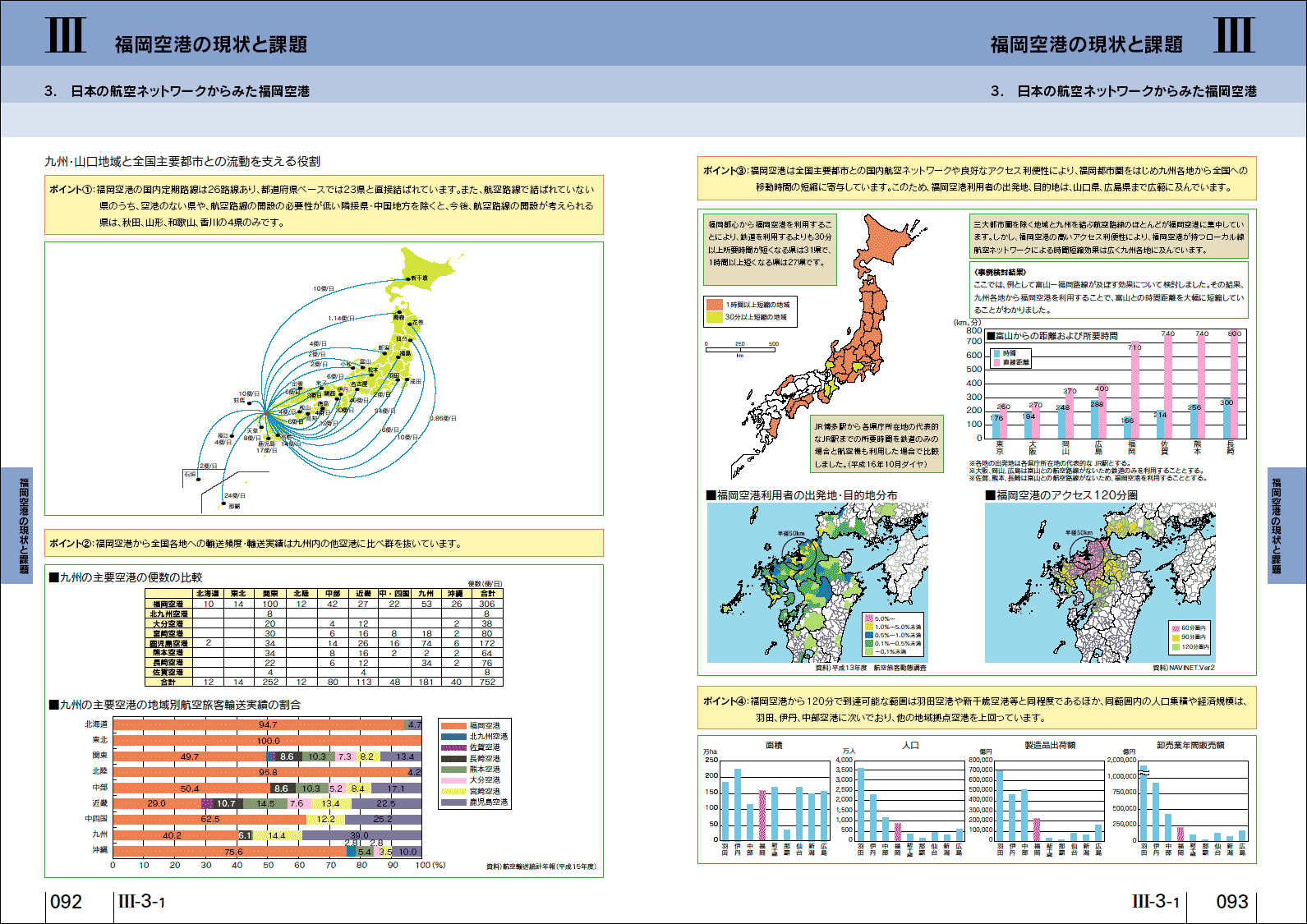Click the 鹿児島空港 legend swatch
Screen dimensions: 1307x924
(453, 802)
